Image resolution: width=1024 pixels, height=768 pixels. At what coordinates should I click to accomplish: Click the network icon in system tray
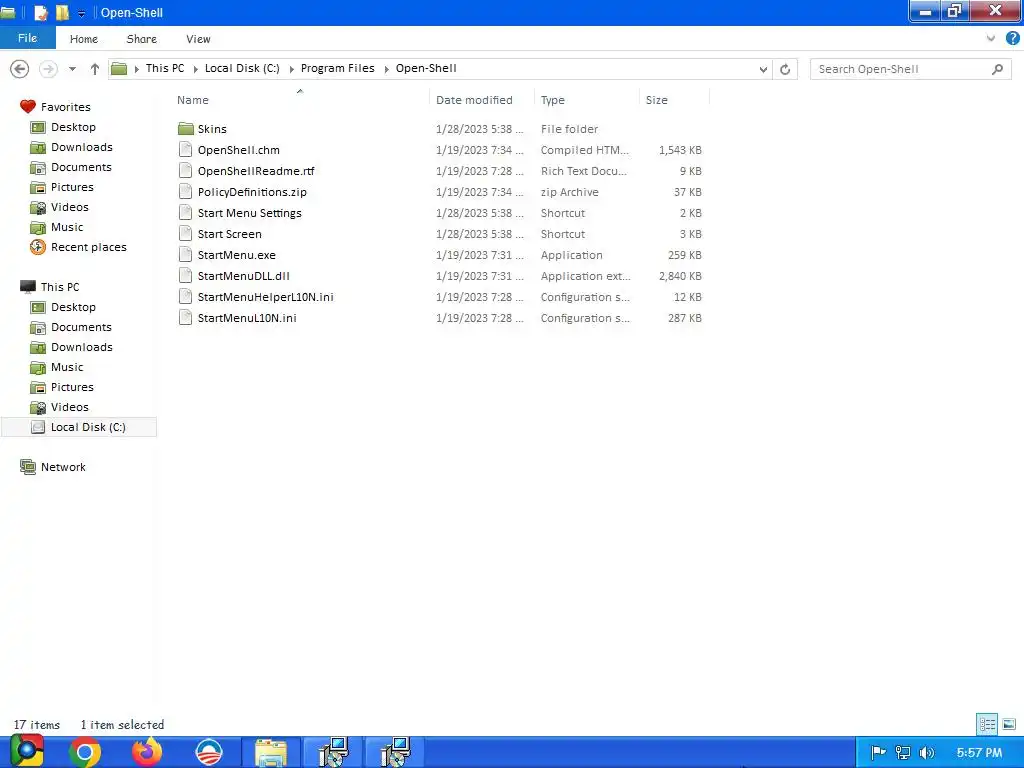(903, 752)
